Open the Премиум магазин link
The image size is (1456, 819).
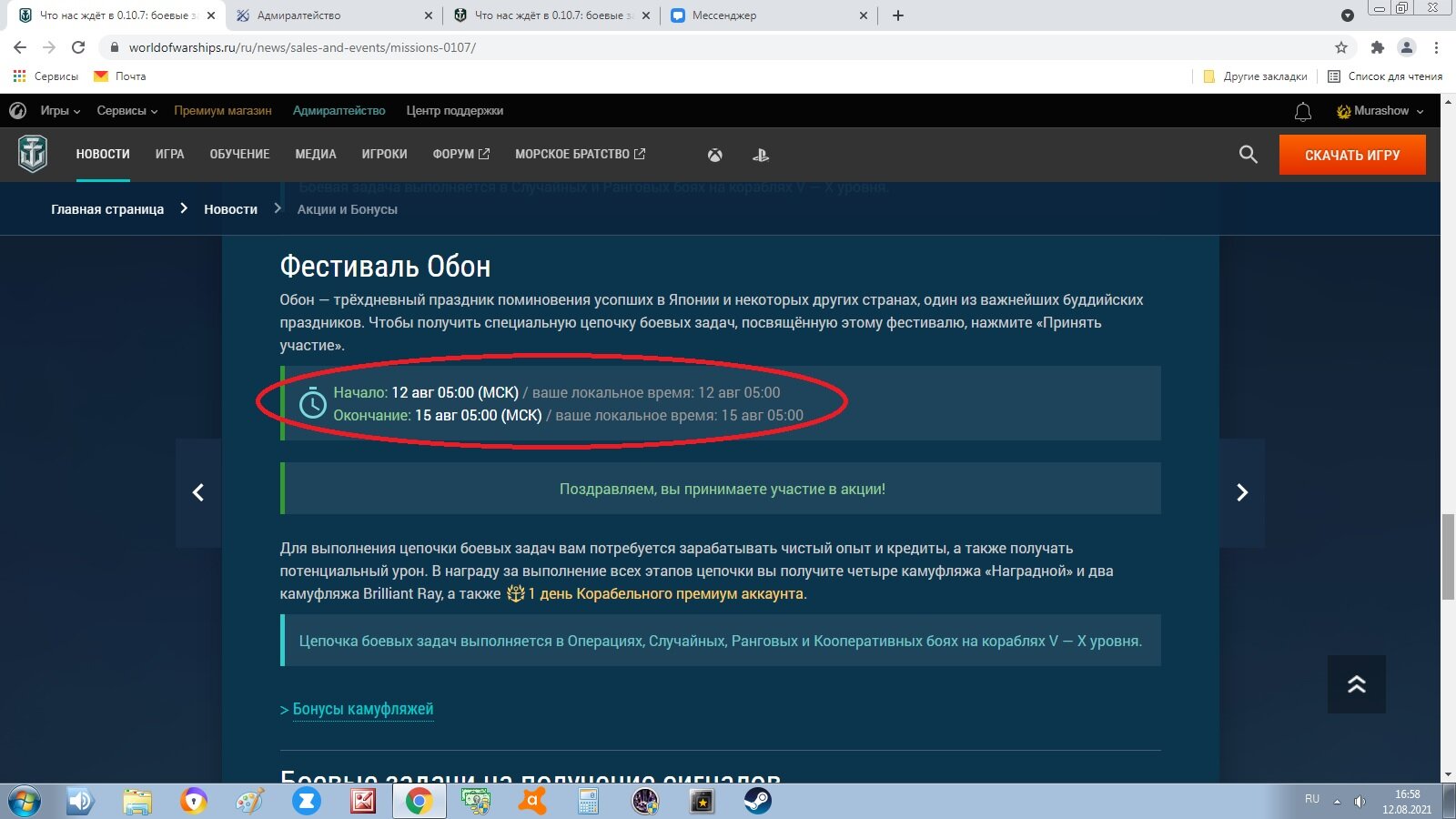[223, 111]
